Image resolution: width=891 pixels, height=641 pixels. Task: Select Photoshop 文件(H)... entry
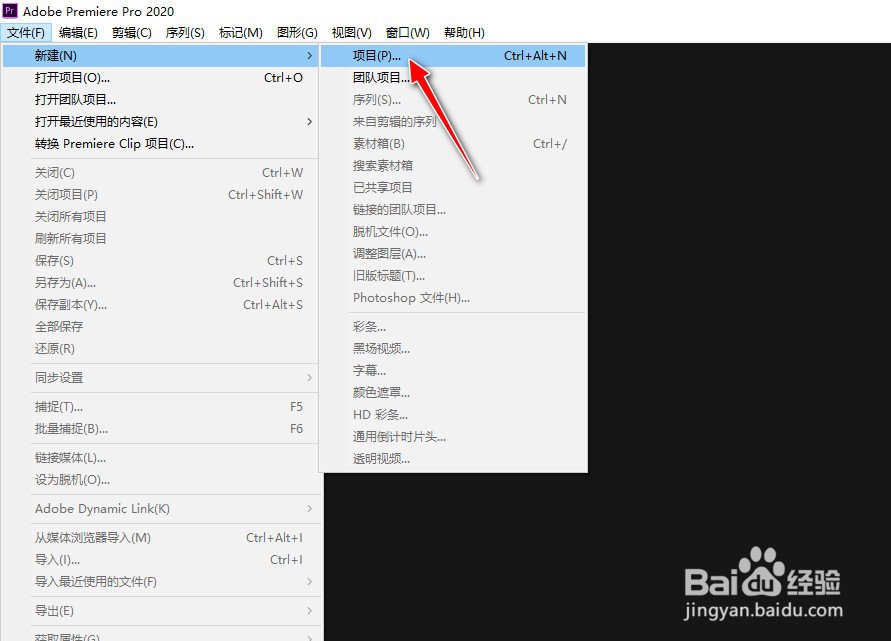click(453, 297)
